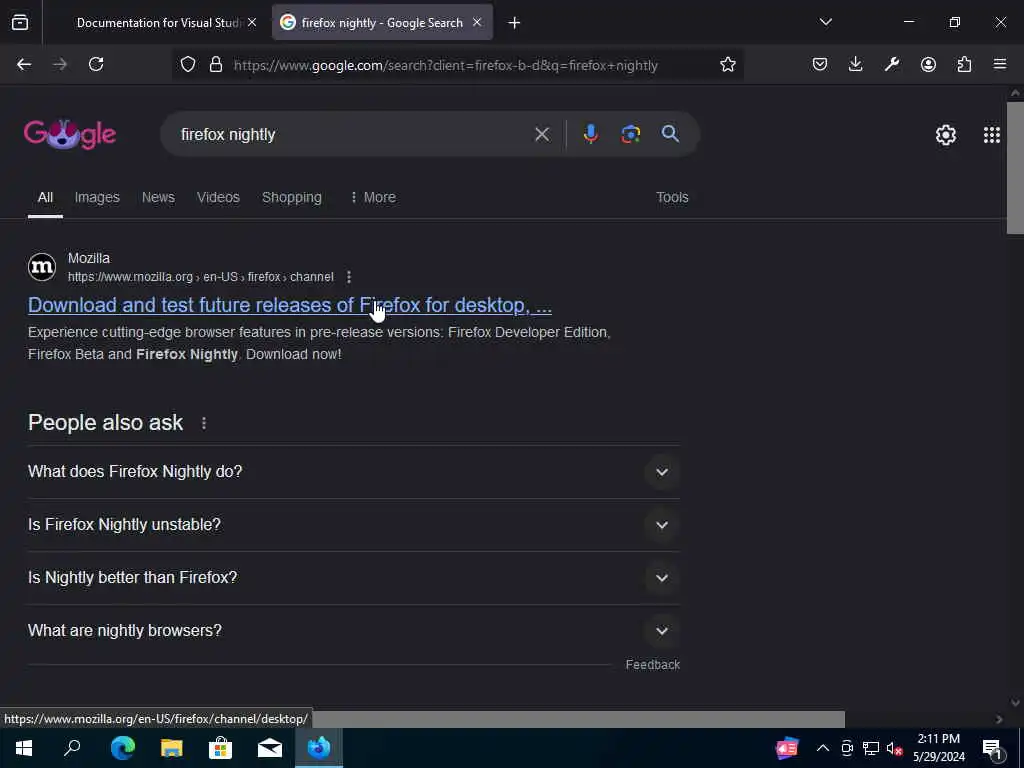Clear the Google search box
This screenshot has height=768, width=1024.
point(542,135)
